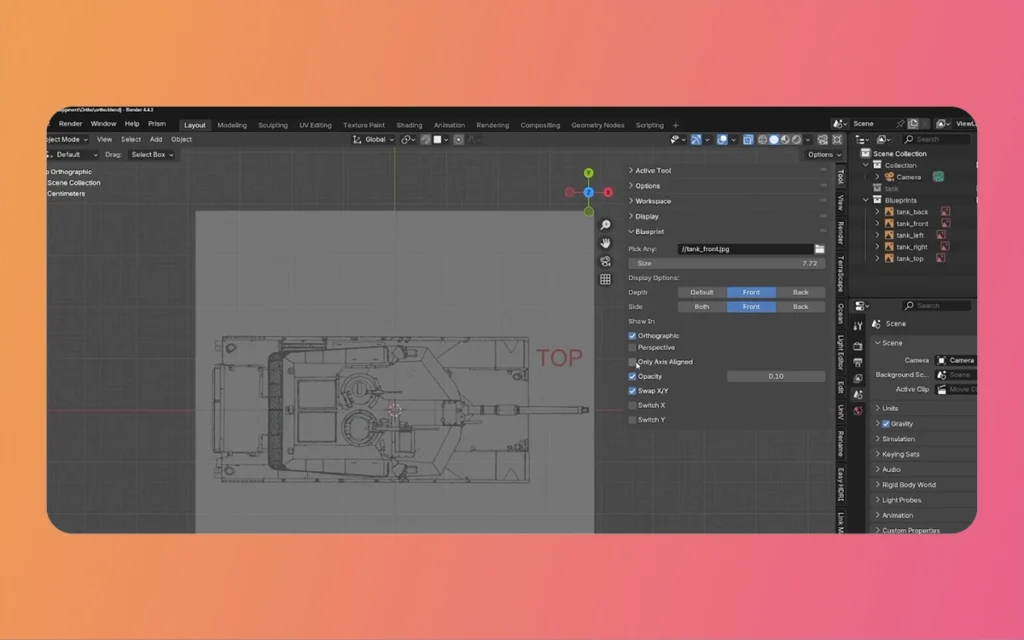Switch orthographic/perspective with the grid icon
Viewport: 1024px width, 640px height.
click(x=605, y=279)
